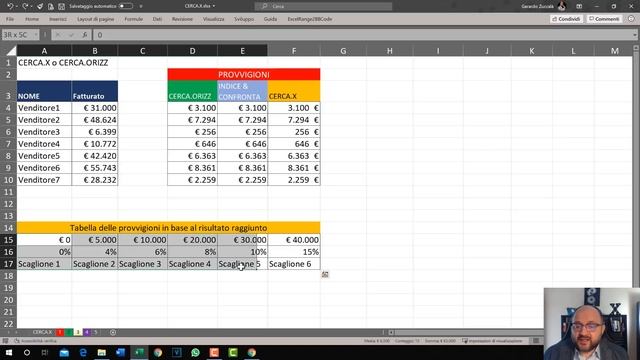Select column header G
Screen dimensions: 640x360
coord(343,51)
